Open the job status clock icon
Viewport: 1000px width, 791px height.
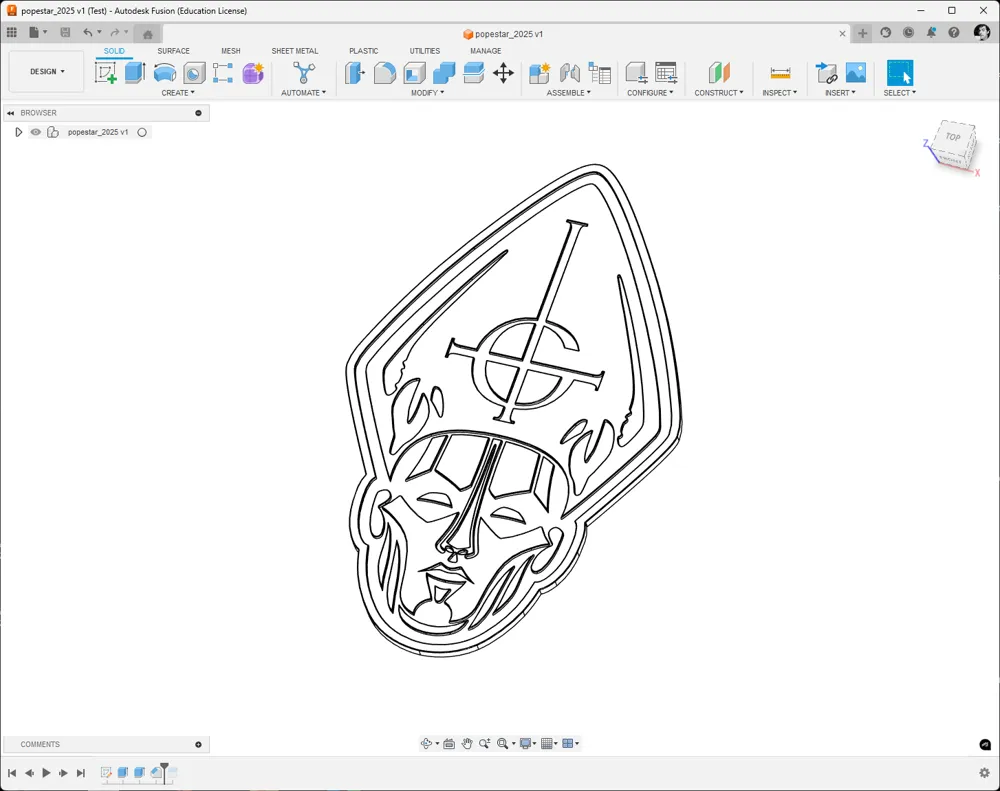click(908, 33)
